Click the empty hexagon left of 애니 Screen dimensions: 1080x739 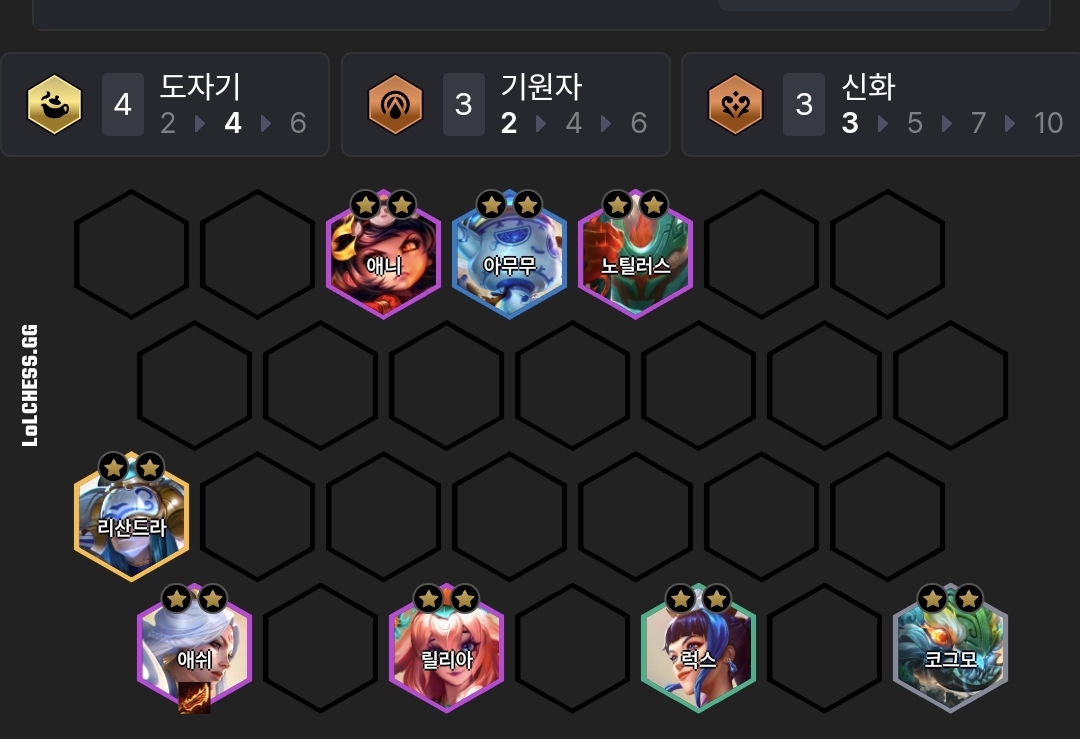click(257, 254)
